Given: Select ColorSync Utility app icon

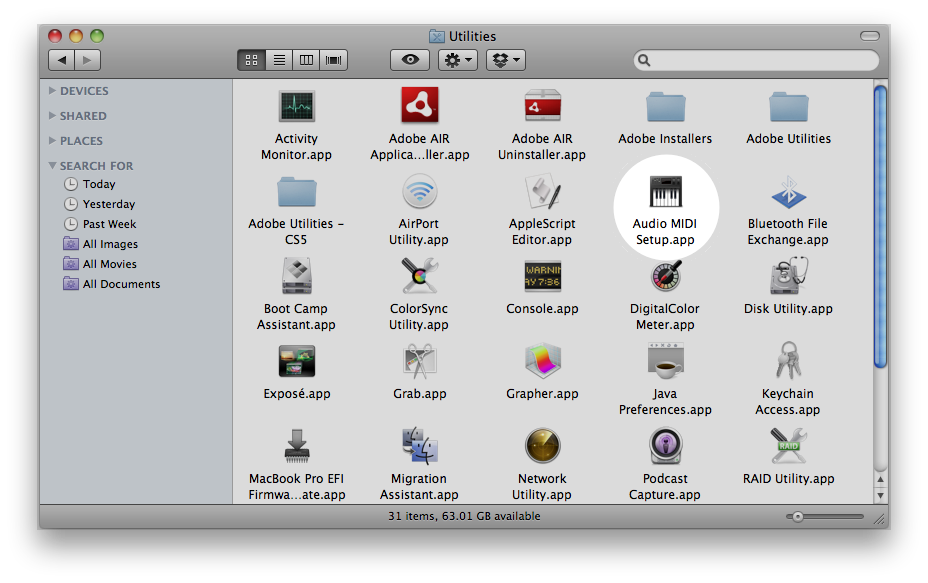Looking at the screenshot, I should click(420, 276).
